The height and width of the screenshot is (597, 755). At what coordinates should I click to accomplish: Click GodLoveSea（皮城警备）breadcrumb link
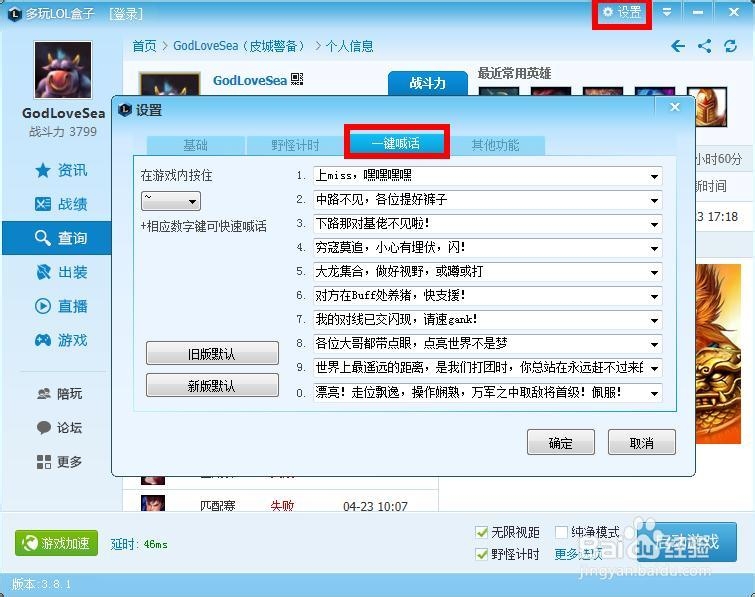pyautogui.click(x=240, y=46)
